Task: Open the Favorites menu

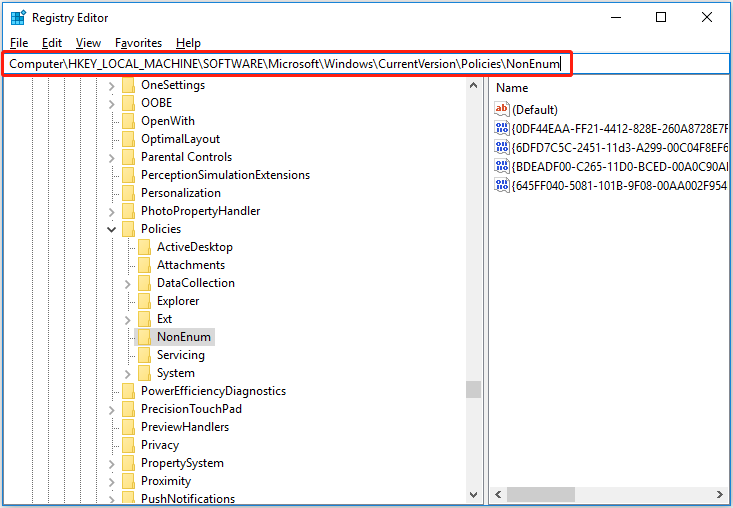Action: coord(138,43)
